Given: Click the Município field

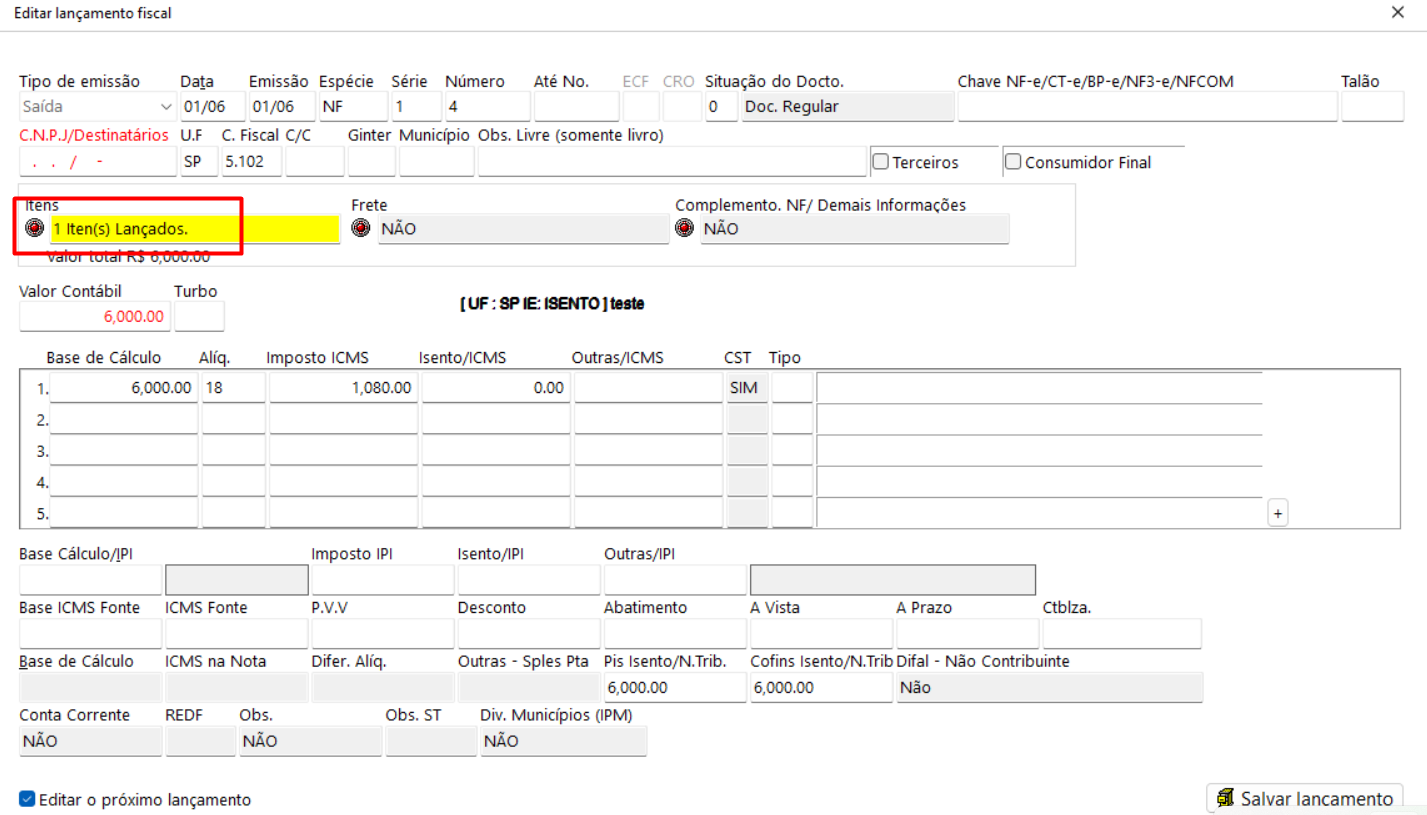Looking at the screenshot, I should pos(436,161).
